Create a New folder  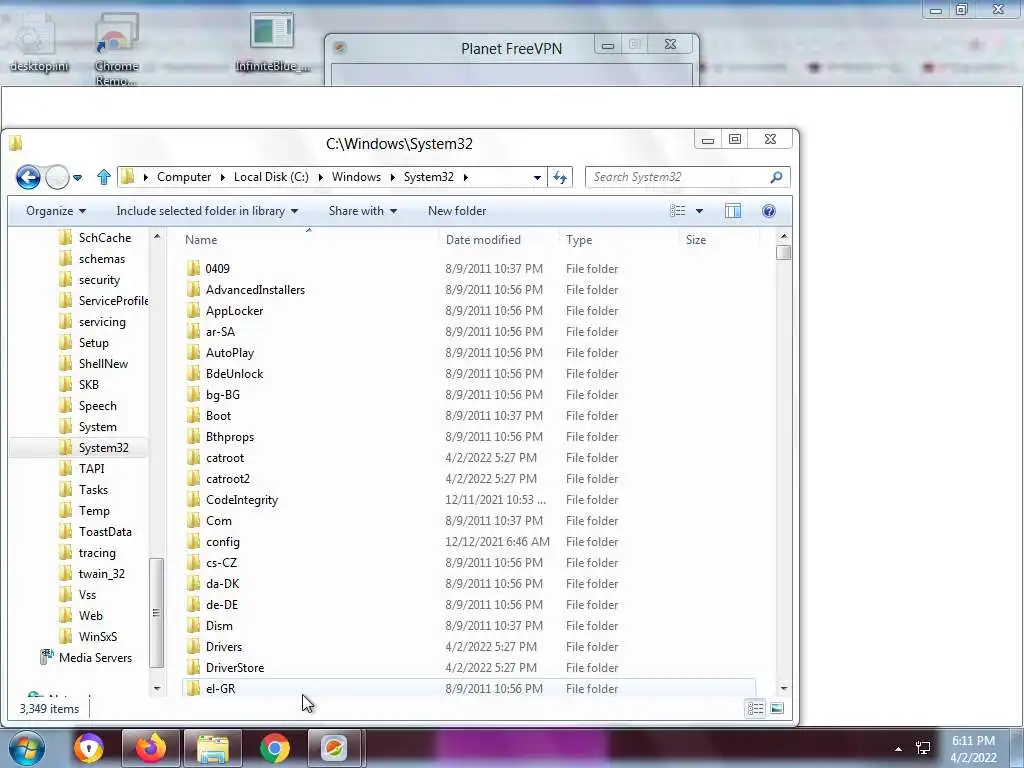(457, 211)
